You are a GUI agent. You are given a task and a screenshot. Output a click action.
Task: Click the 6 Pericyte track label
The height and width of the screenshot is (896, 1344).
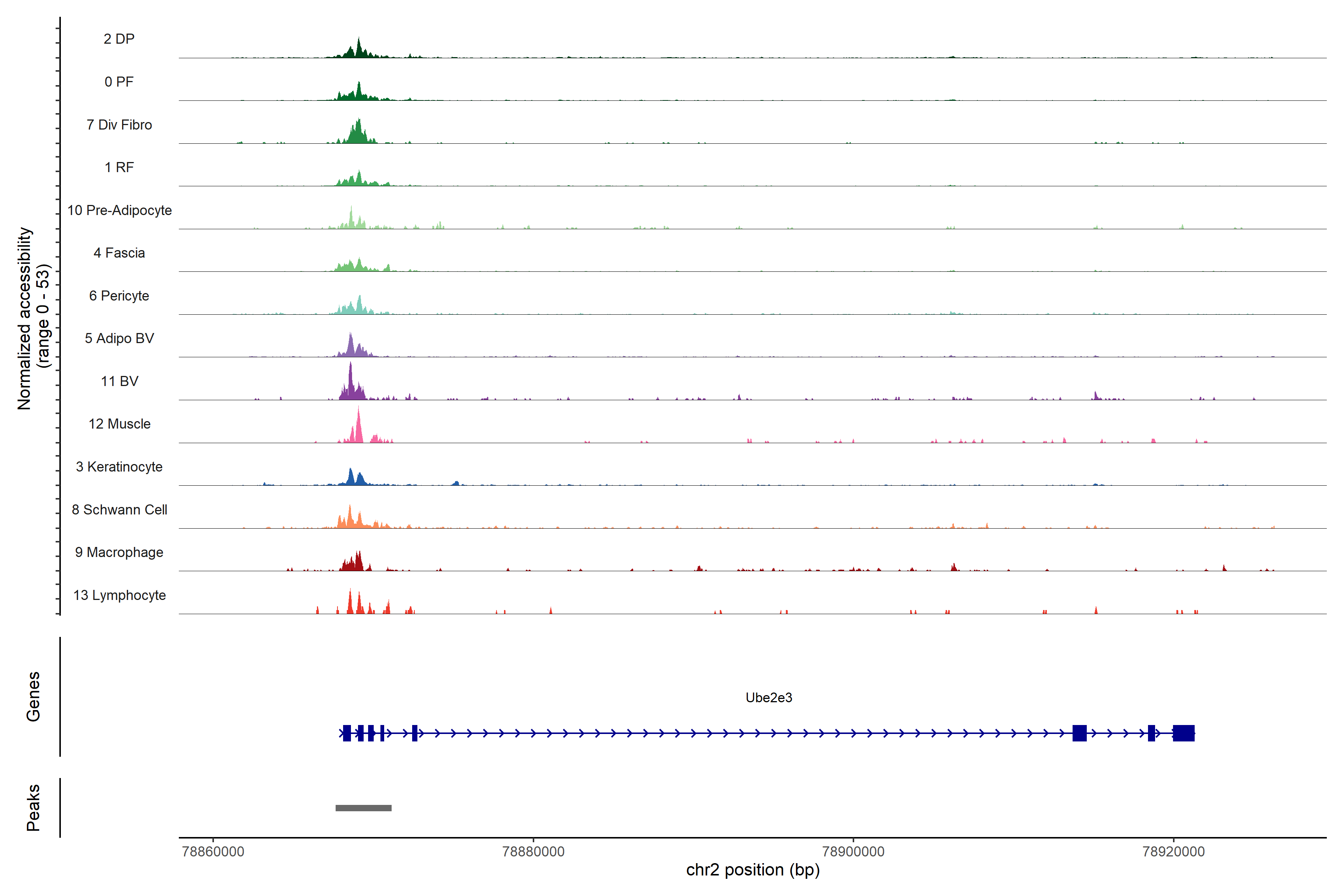pyautogui.click(x=119, y=295)
